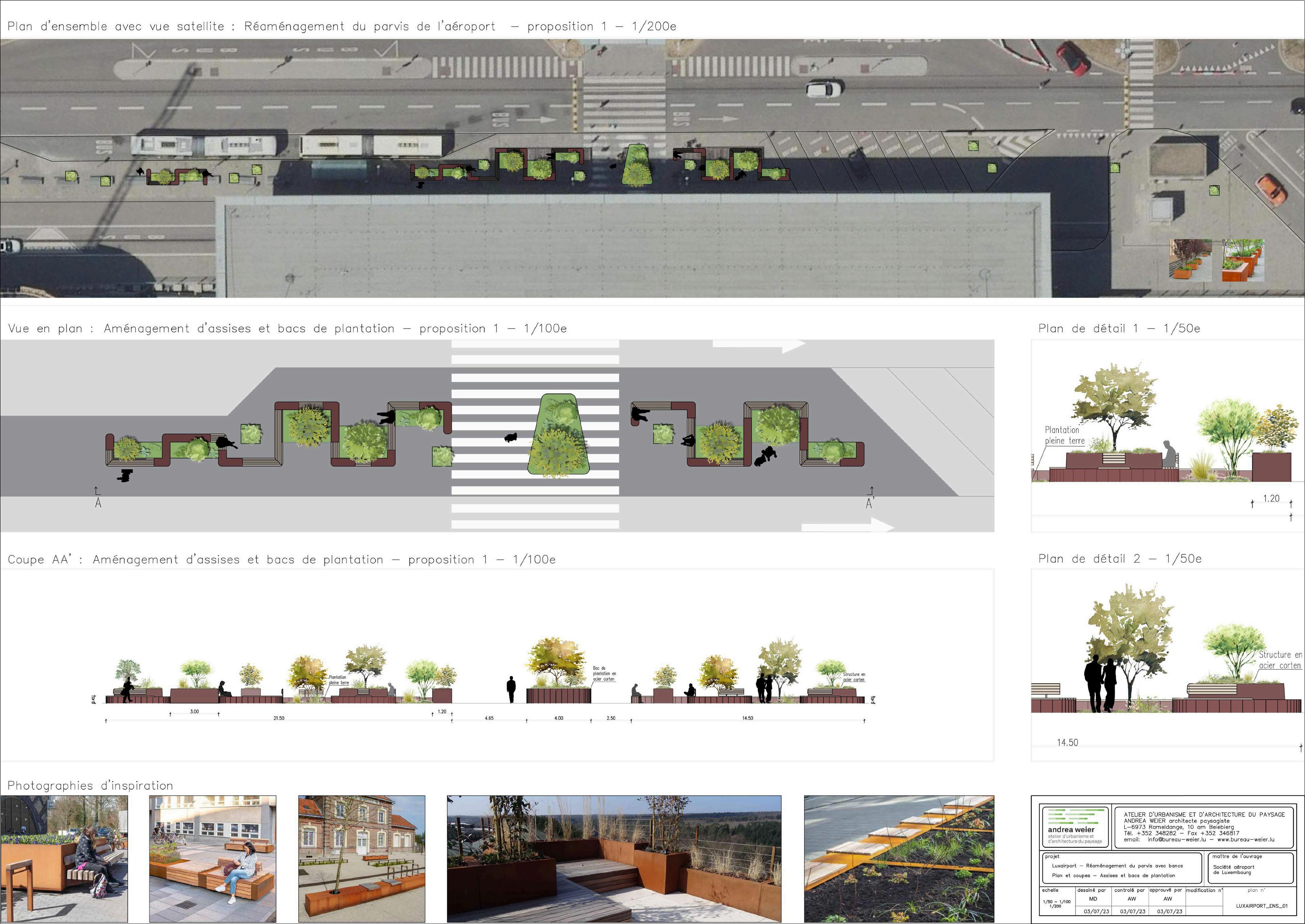Click the info@bureau-weier.lu email address
The image size is (1305, 924).
pyautogui.click(x=1176, y=840)
